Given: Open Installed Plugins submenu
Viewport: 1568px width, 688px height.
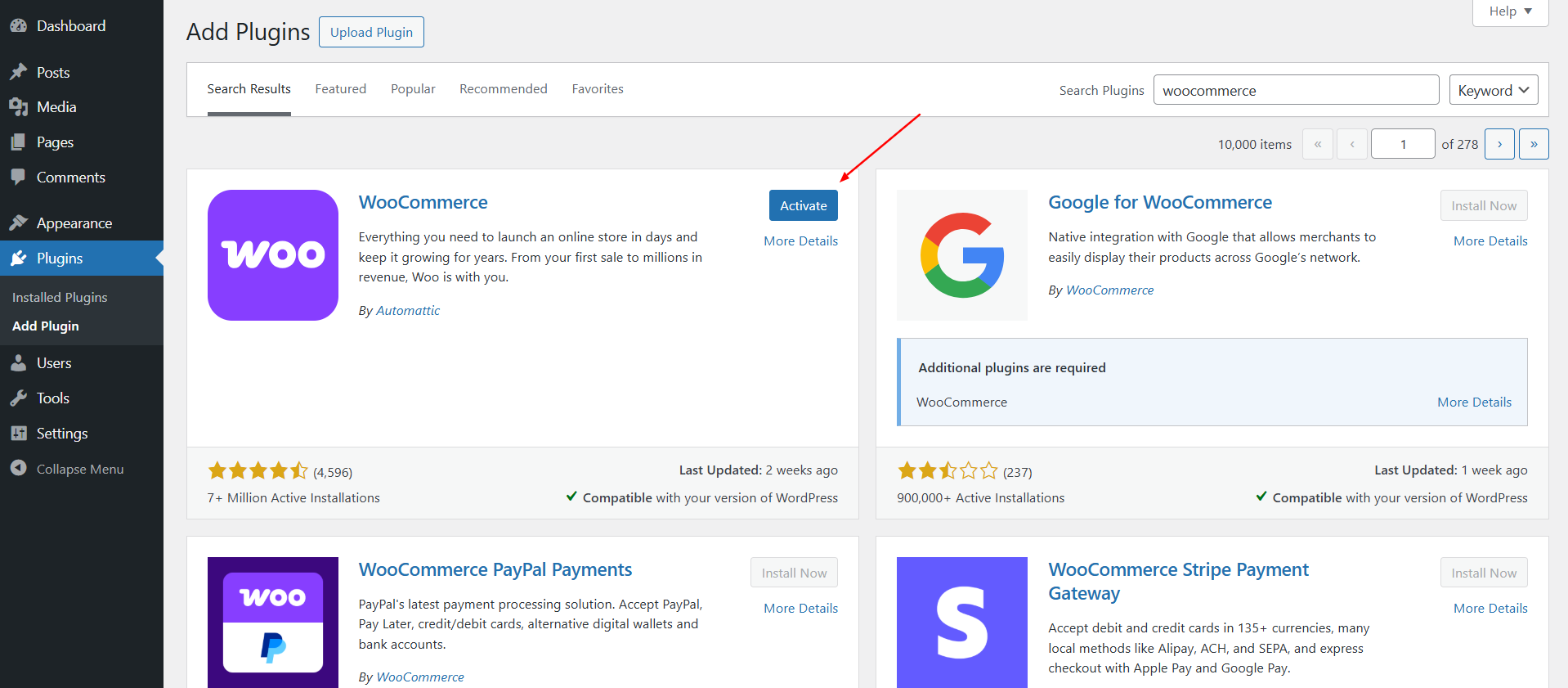Looking at the screenshot, I should point(60,297).
